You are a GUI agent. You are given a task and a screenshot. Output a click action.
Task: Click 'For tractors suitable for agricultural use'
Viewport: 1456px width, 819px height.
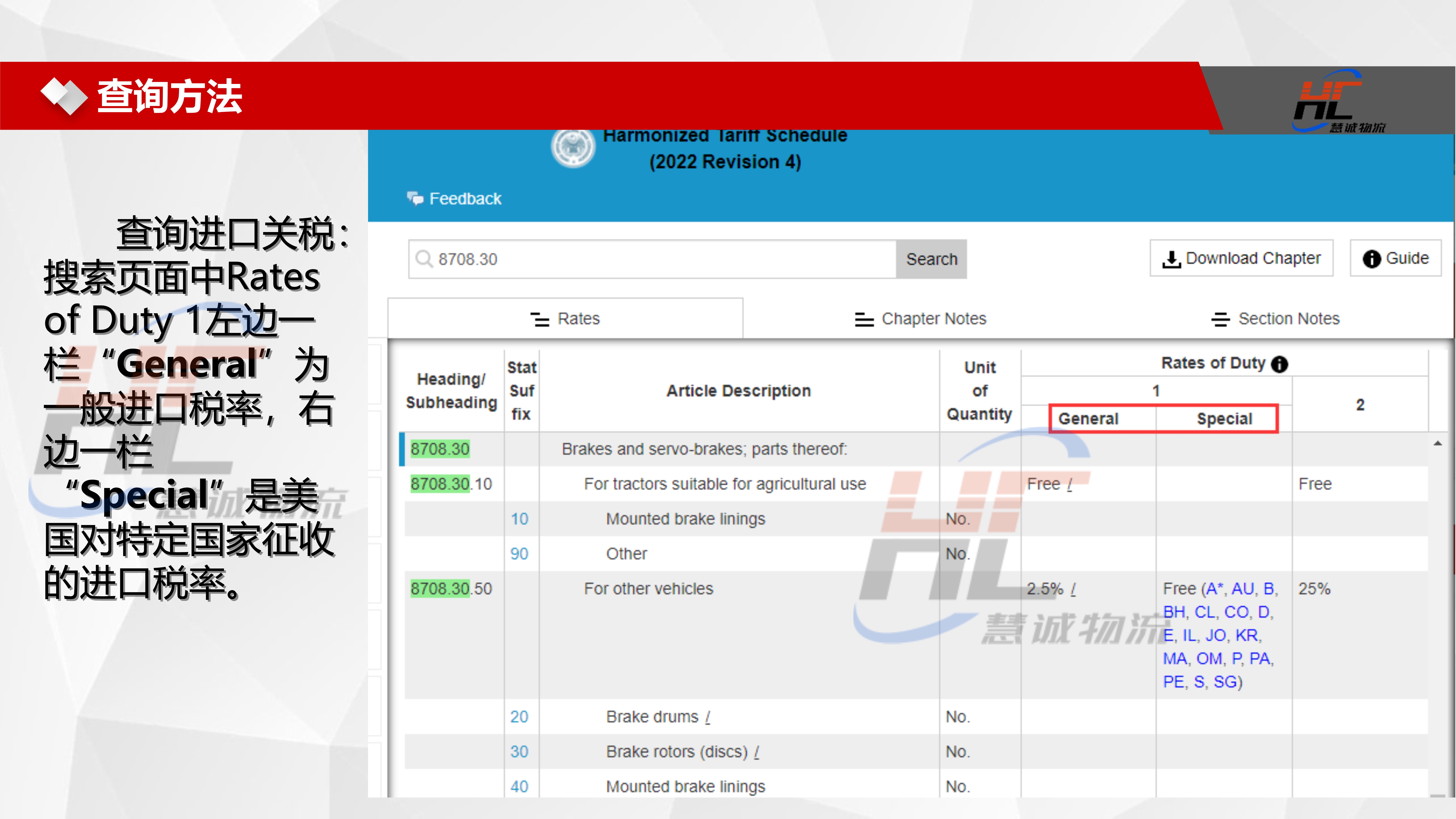(x=725, y=484)
